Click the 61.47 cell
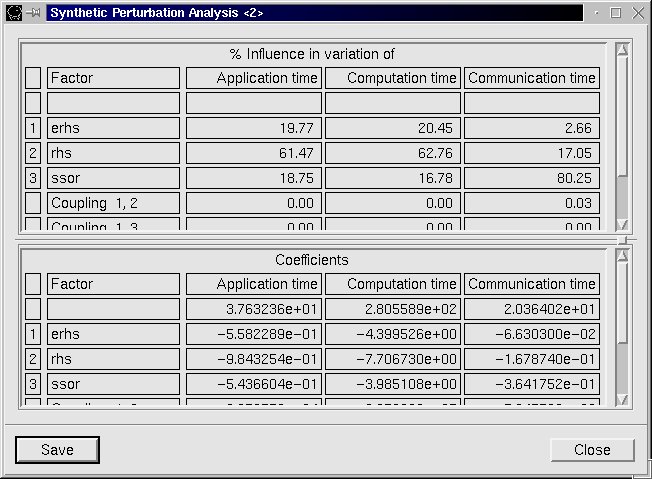Viewport: 652px width, 479px height. [254, 153]
